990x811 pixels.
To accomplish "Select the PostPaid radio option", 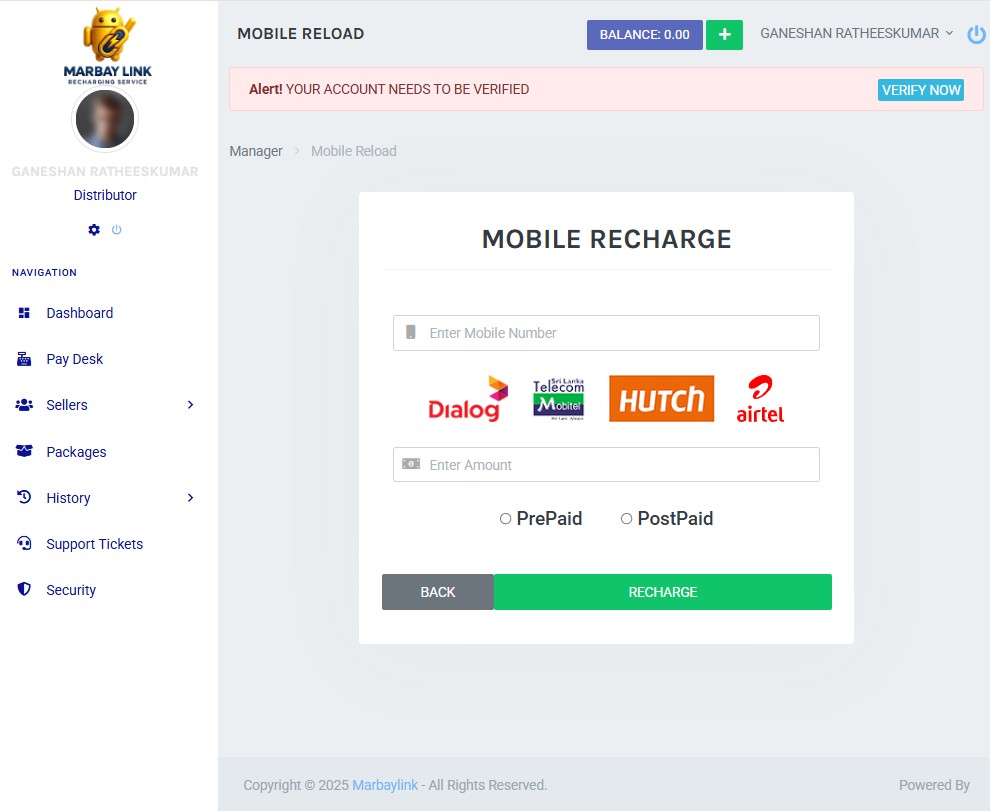I will 627,519.
